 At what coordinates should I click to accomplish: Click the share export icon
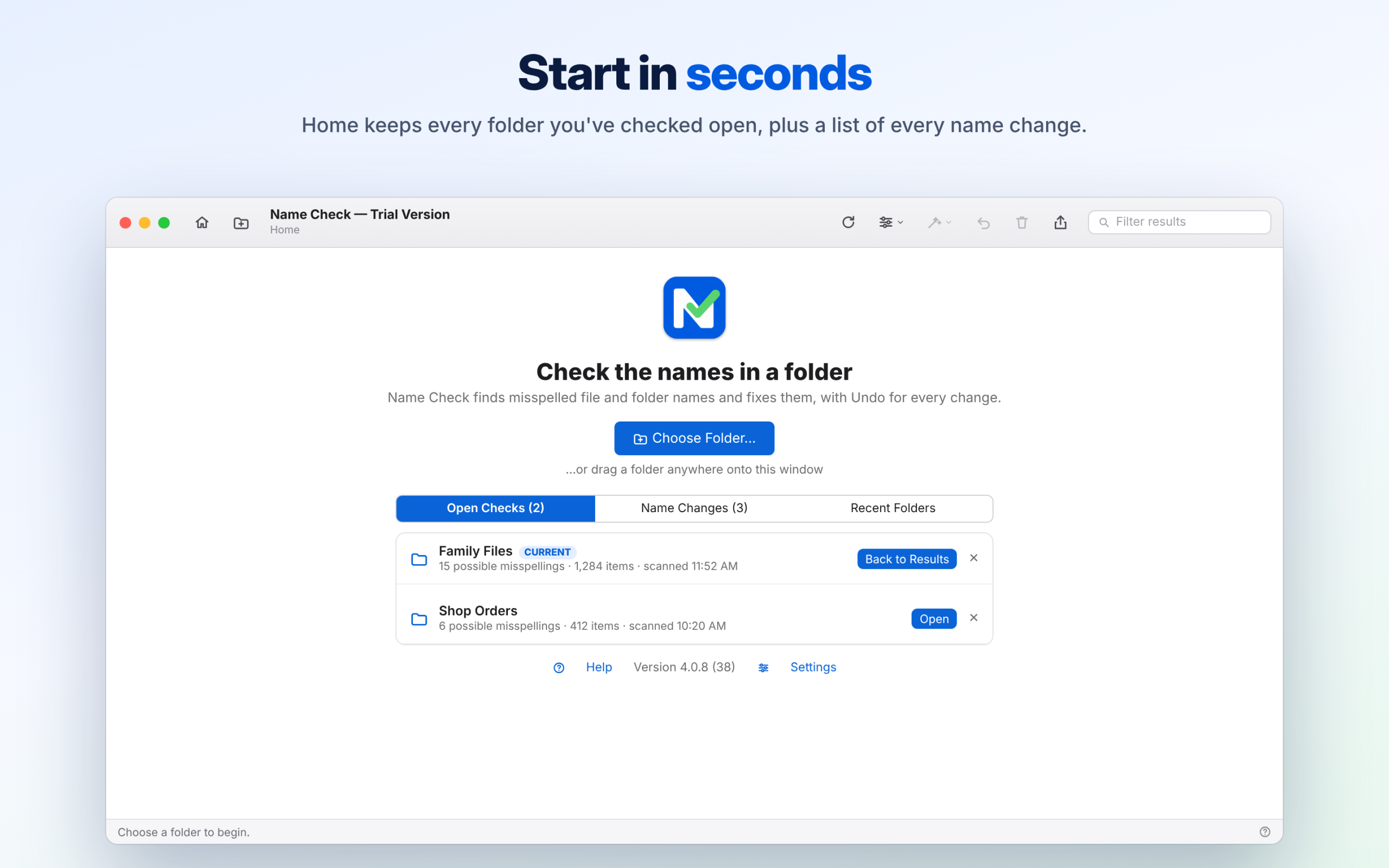point(1060,222)
